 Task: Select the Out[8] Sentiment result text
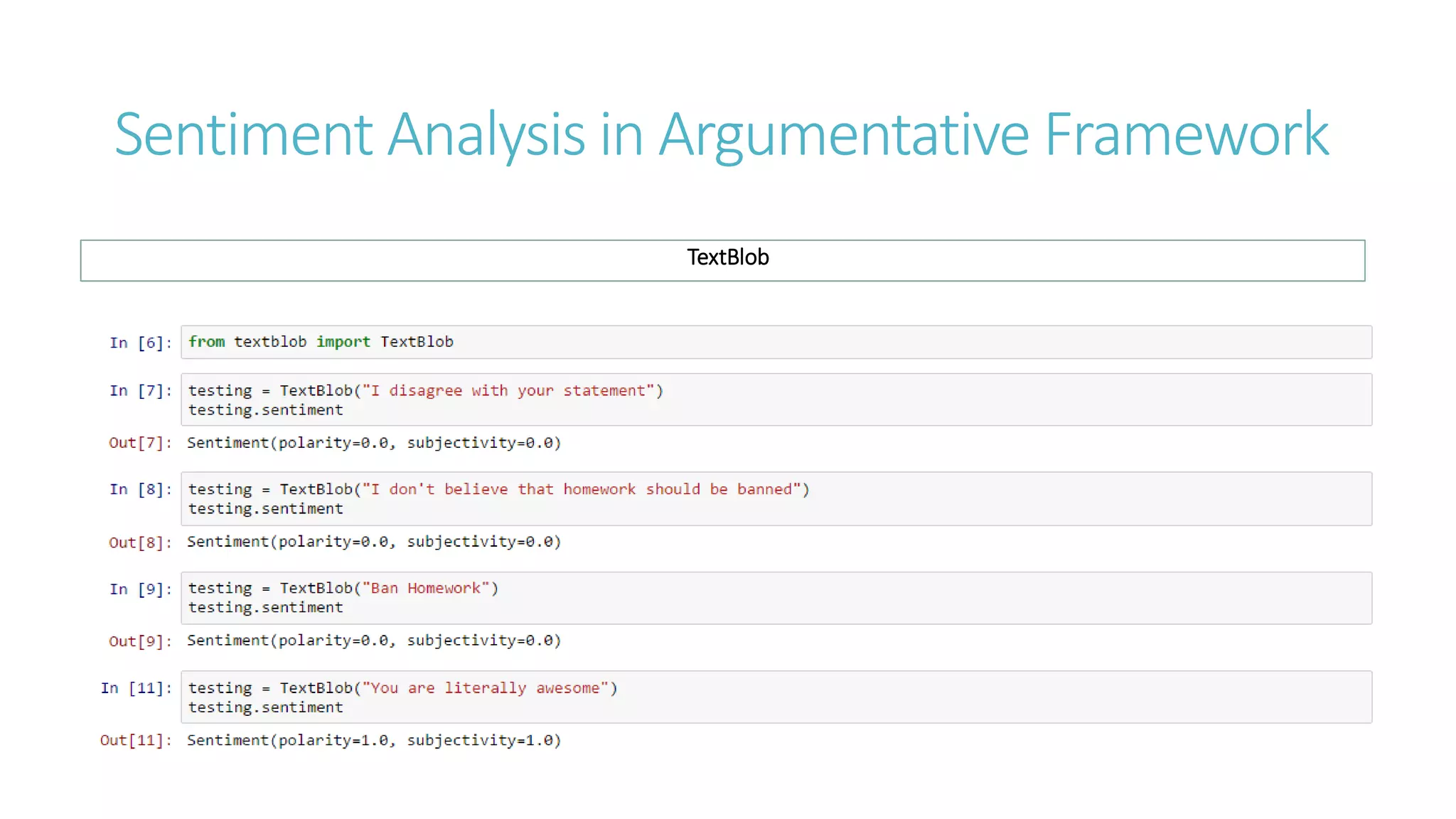(x=374, y=542)
